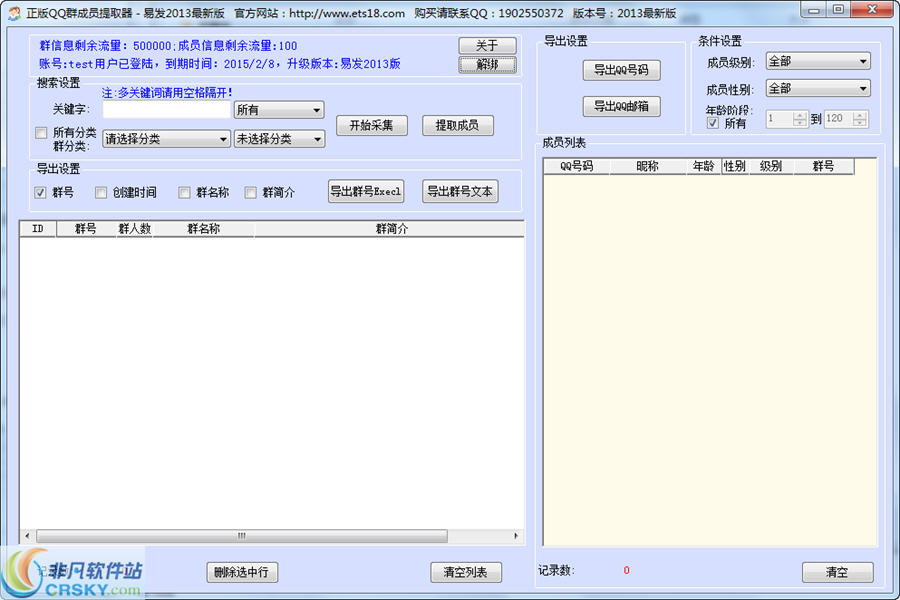The height and width of the screenshot is (600, 900).
Task: Click the 关于 button
Action: 487,45
